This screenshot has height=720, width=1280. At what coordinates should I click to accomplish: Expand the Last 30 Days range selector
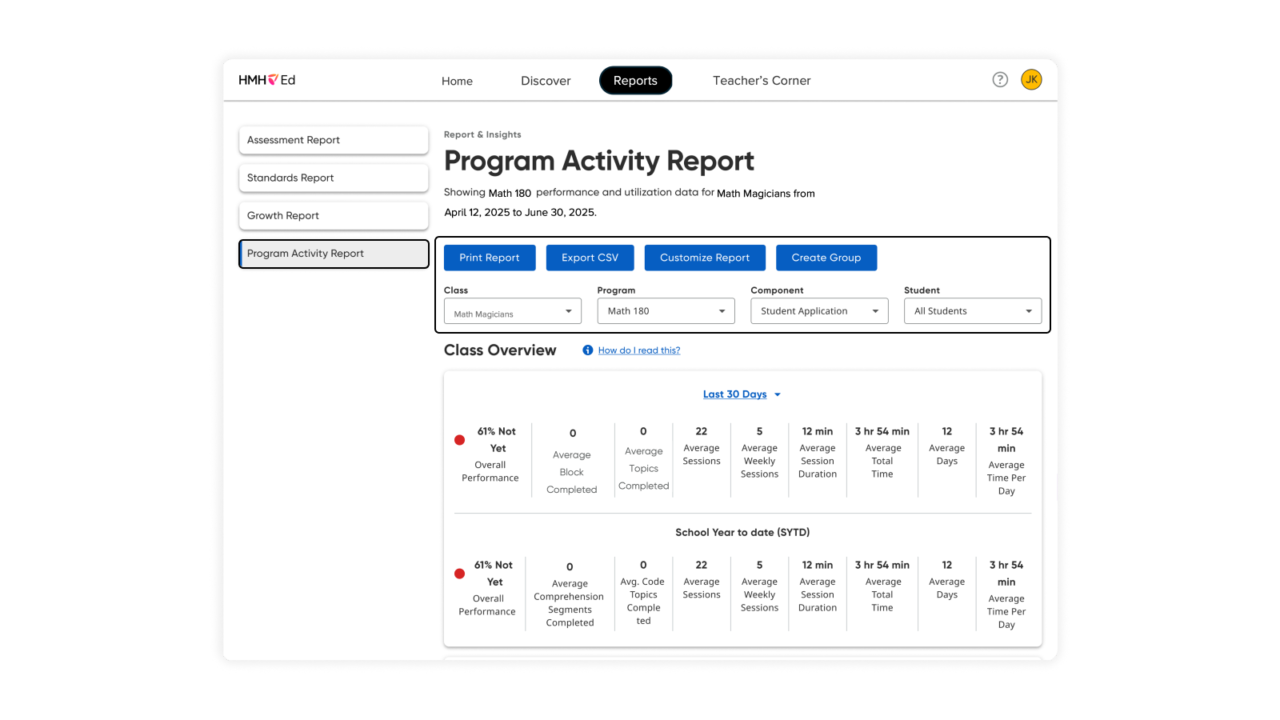point(742,394)
